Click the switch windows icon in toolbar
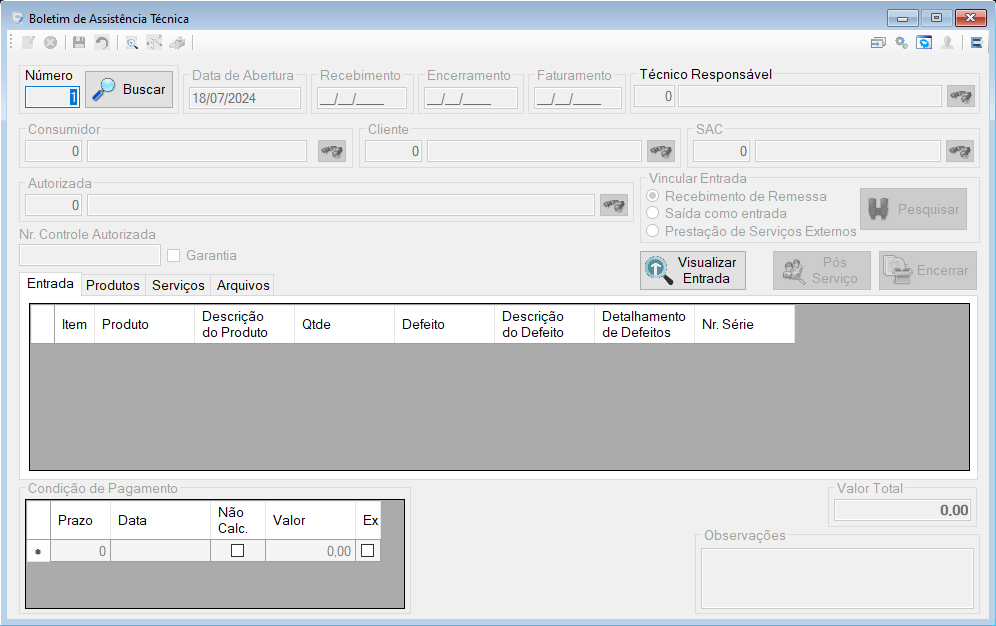This screenshot has width=996, height=626. click(878, 43)
